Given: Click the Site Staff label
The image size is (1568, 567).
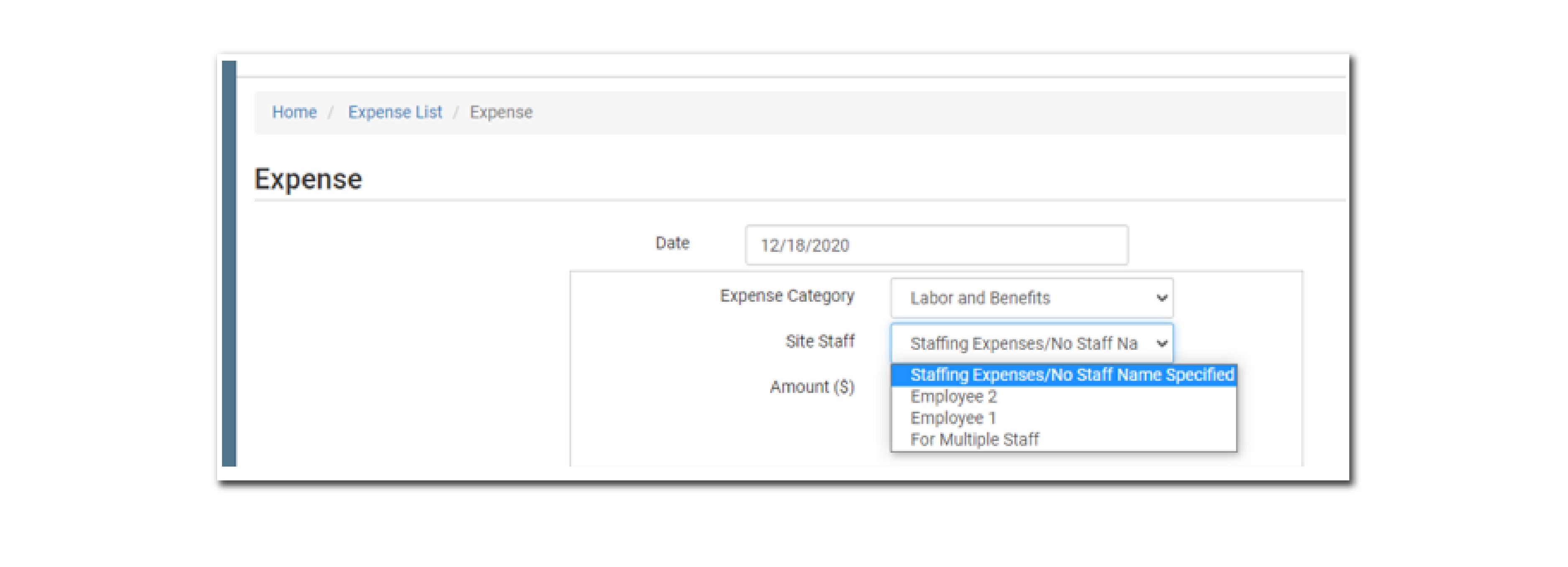Looking at the screenshot, I should [819, 341].
